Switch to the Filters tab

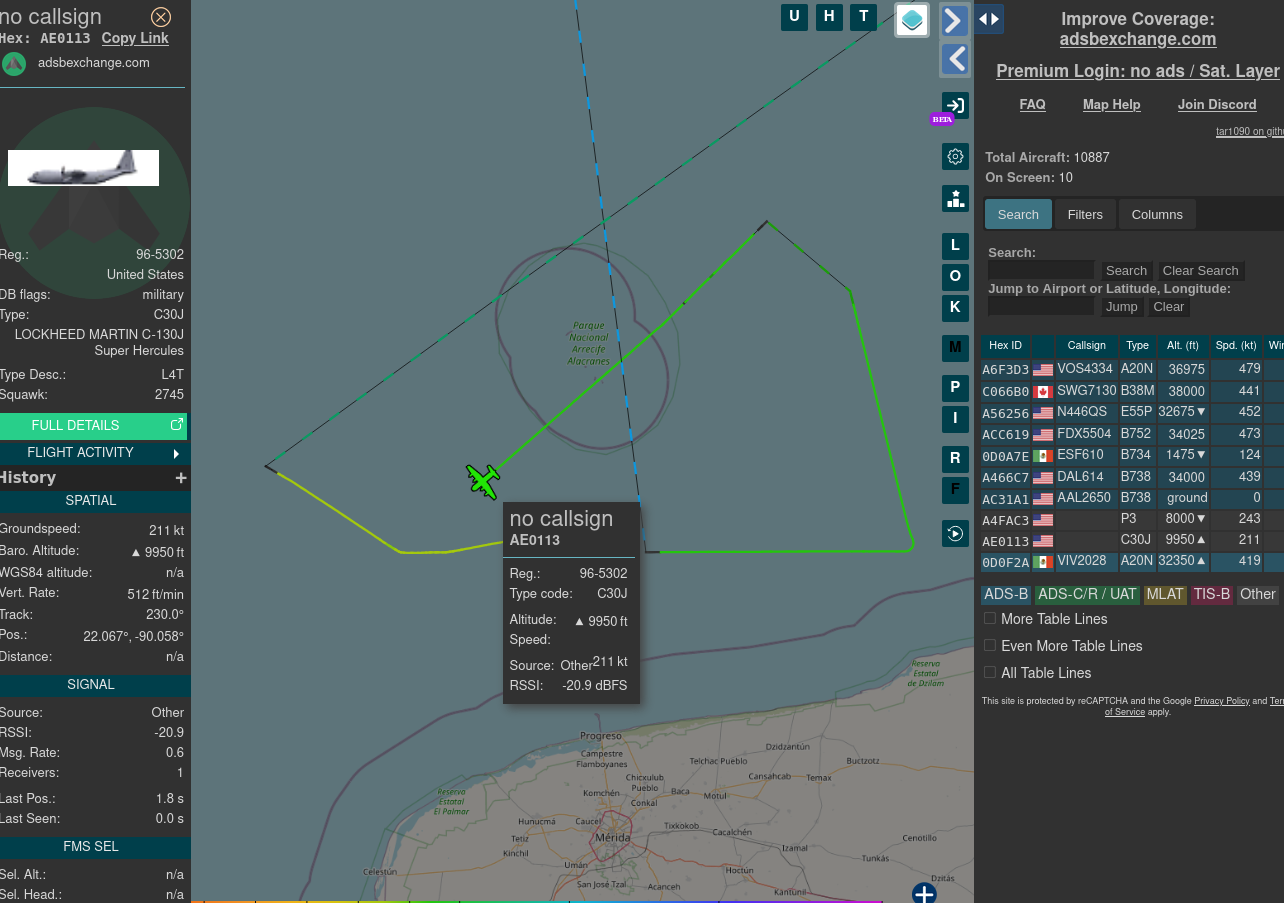[x=1085, y=214]
